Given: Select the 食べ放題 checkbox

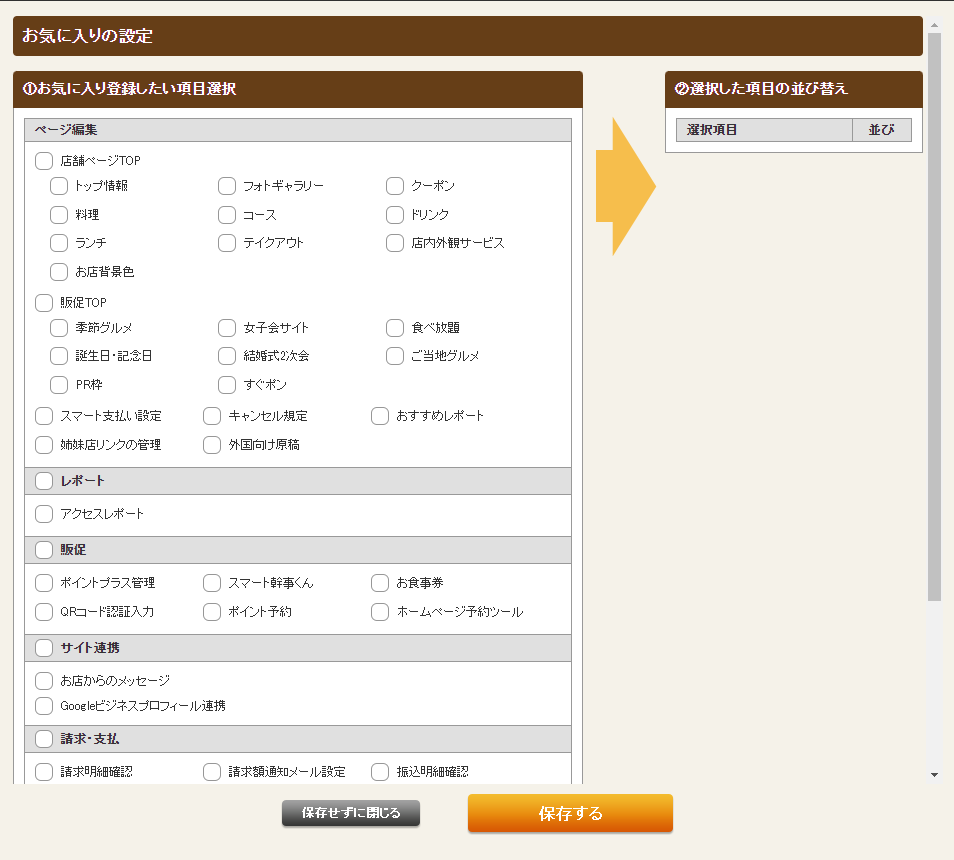Looking at the screenshot, I should click(395, 327).
